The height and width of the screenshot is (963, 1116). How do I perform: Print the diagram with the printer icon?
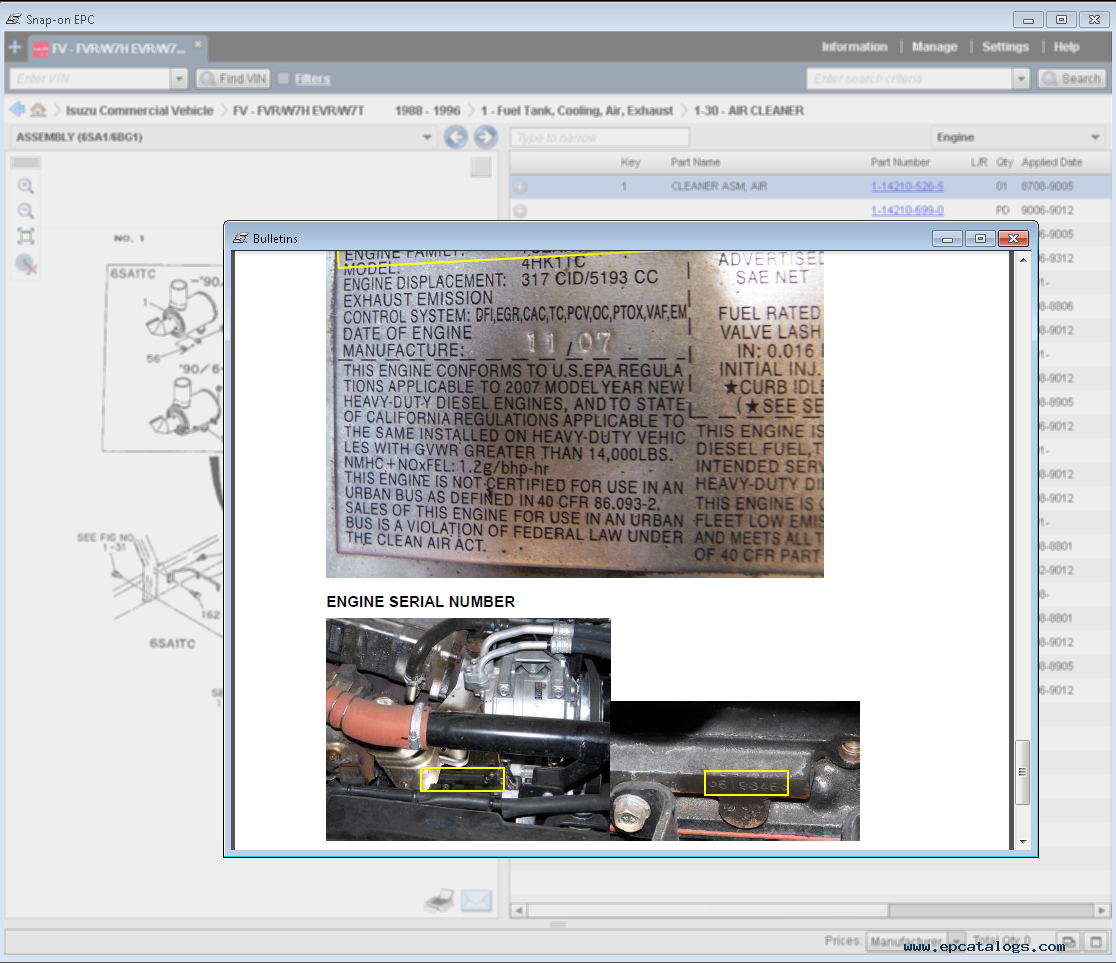(x=440, y=900)
